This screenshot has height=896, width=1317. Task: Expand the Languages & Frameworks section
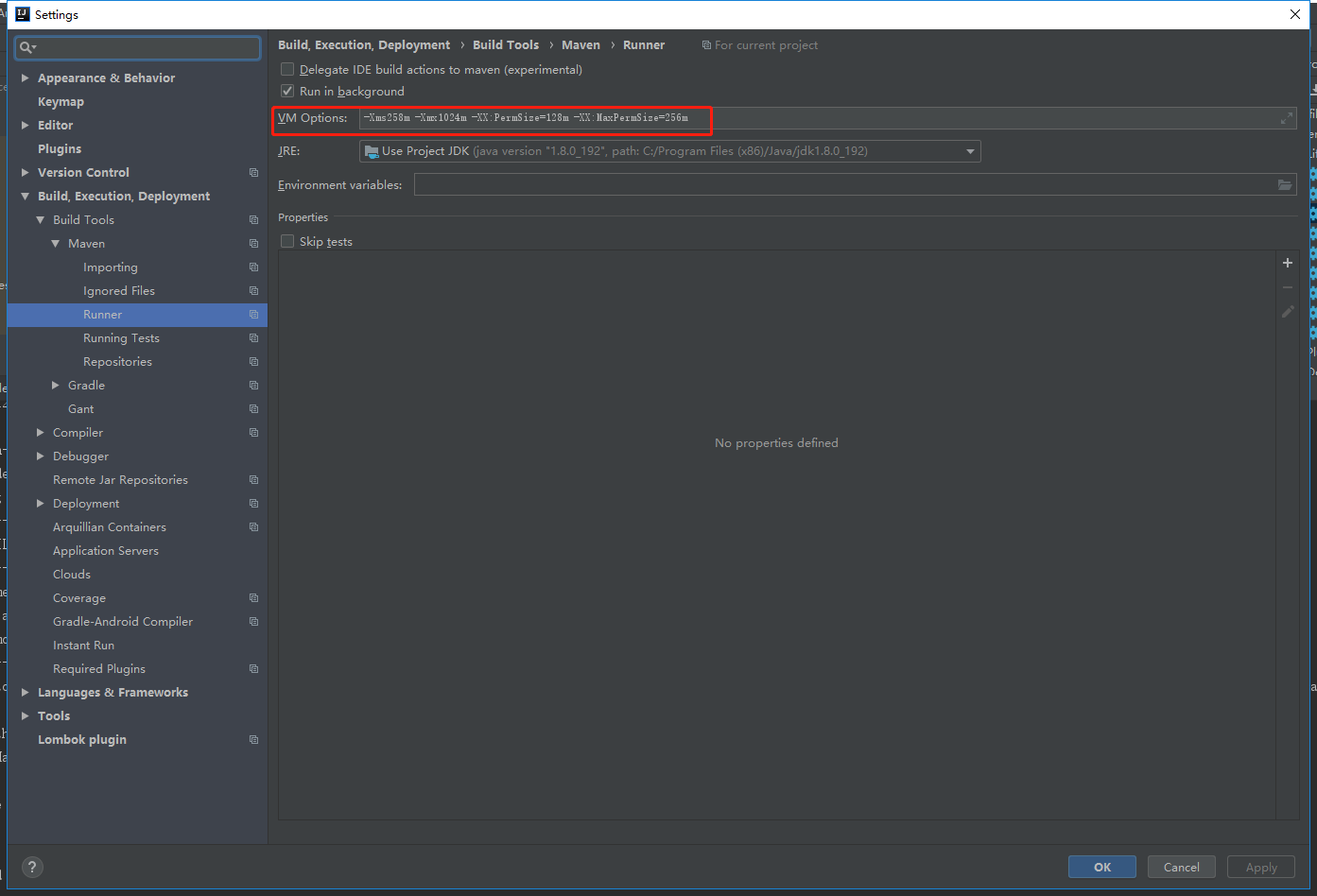(x=26, y=692)
